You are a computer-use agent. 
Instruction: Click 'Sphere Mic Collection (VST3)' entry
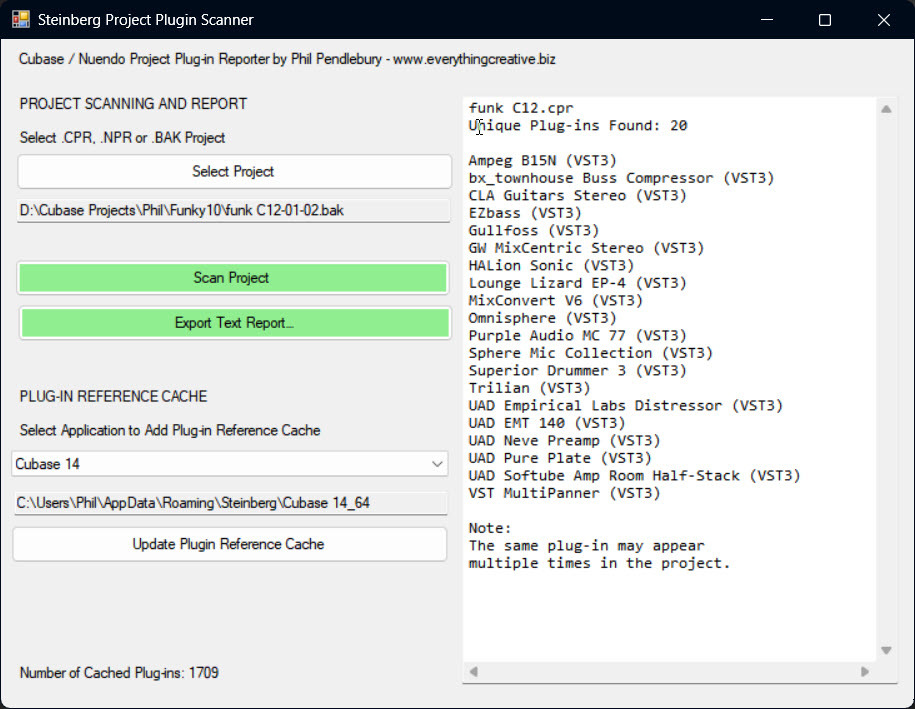[591, 353]
